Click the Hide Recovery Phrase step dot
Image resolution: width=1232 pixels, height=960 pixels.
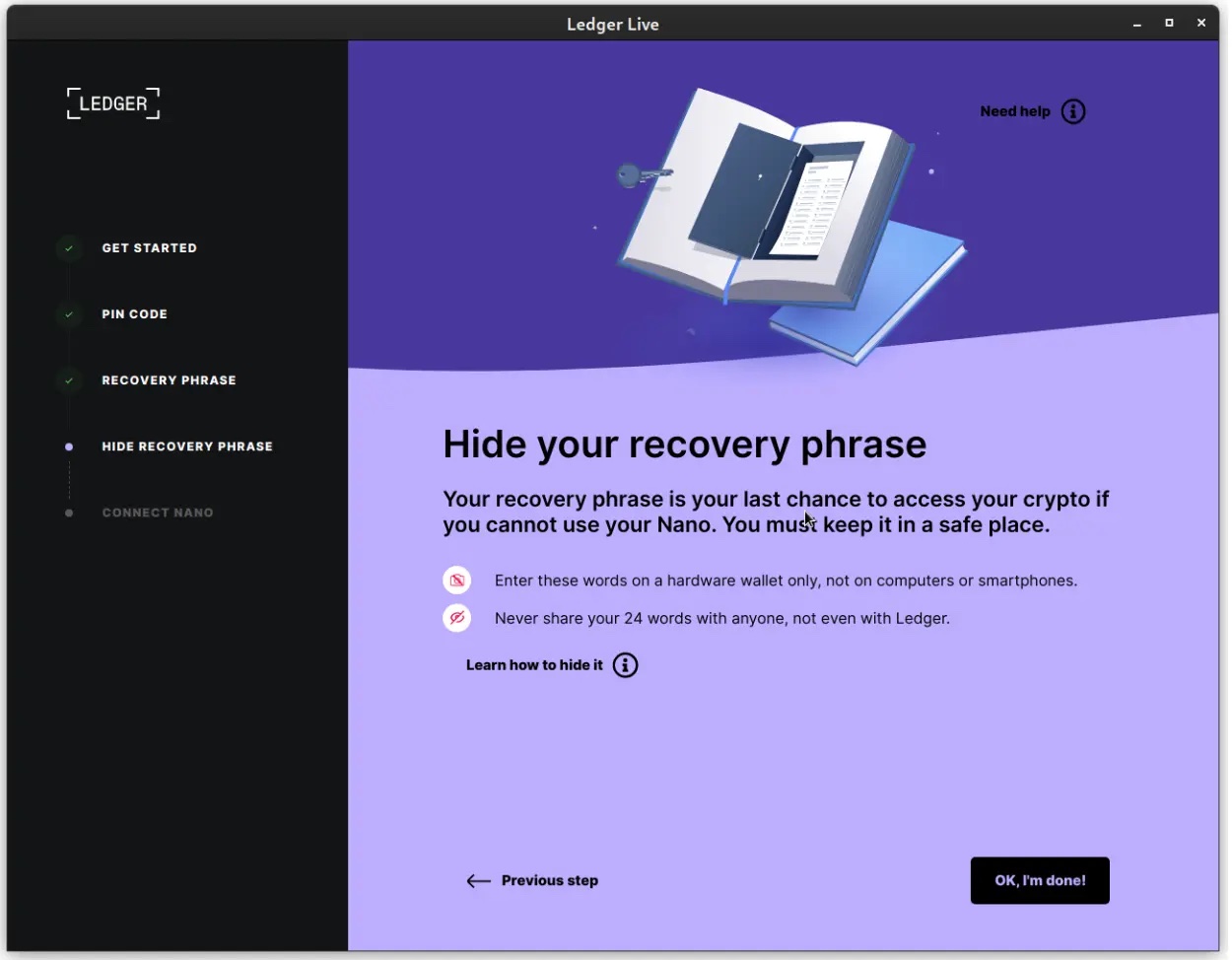[x=69, y=446]
